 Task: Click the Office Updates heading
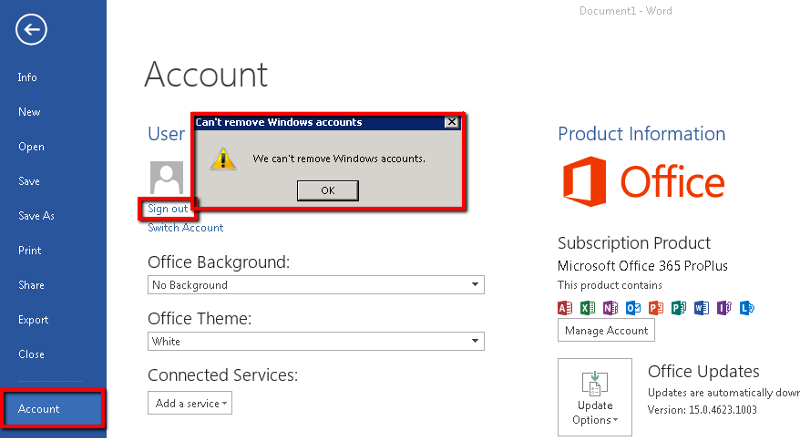pos(704,371)
